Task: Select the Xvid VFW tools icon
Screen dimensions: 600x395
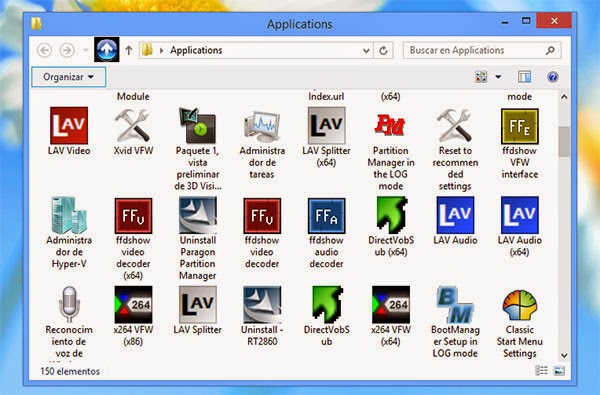Action: pyautogui.click(x=133, y=126)
